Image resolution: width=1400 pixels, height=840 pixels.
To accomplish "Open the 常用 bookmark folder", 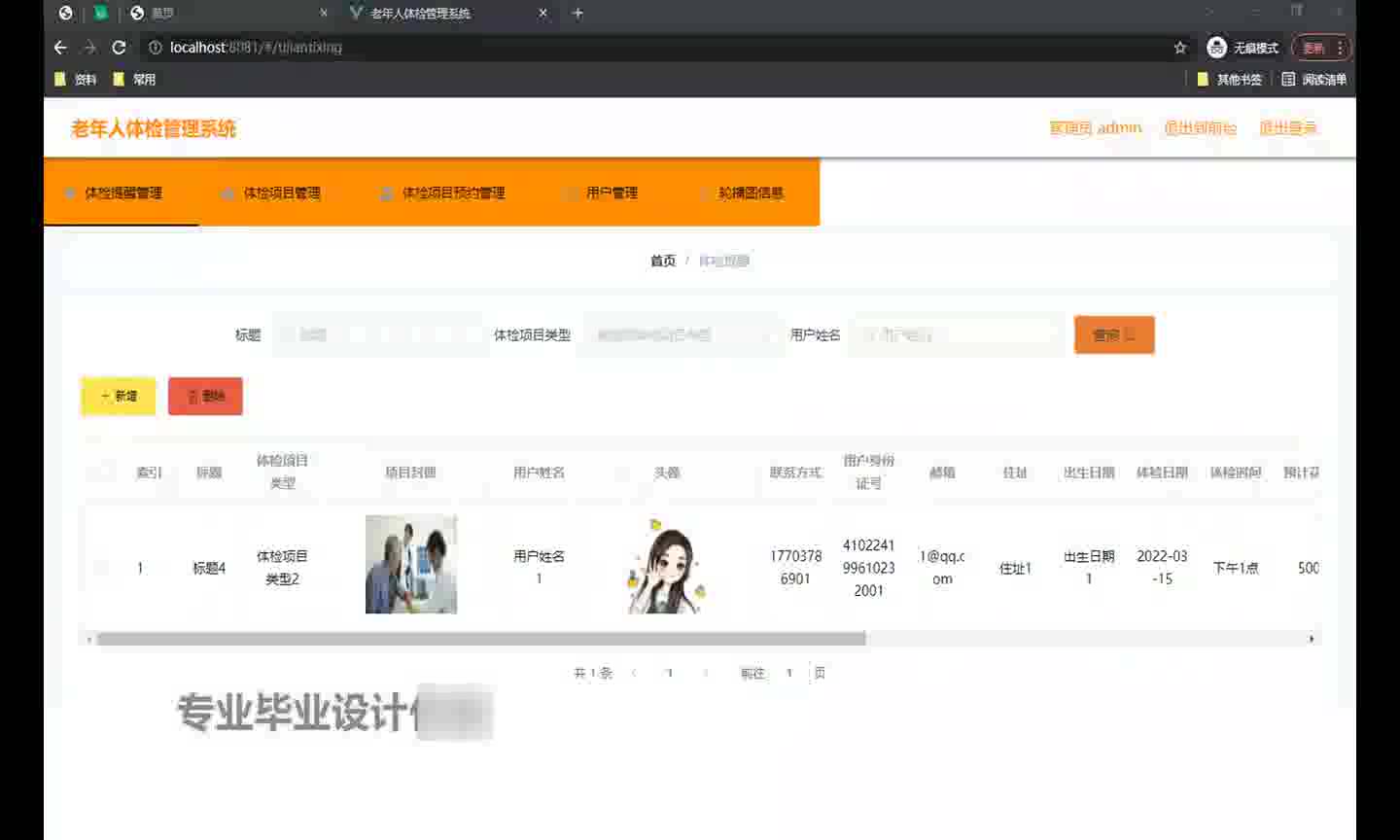I will point(134,80).
